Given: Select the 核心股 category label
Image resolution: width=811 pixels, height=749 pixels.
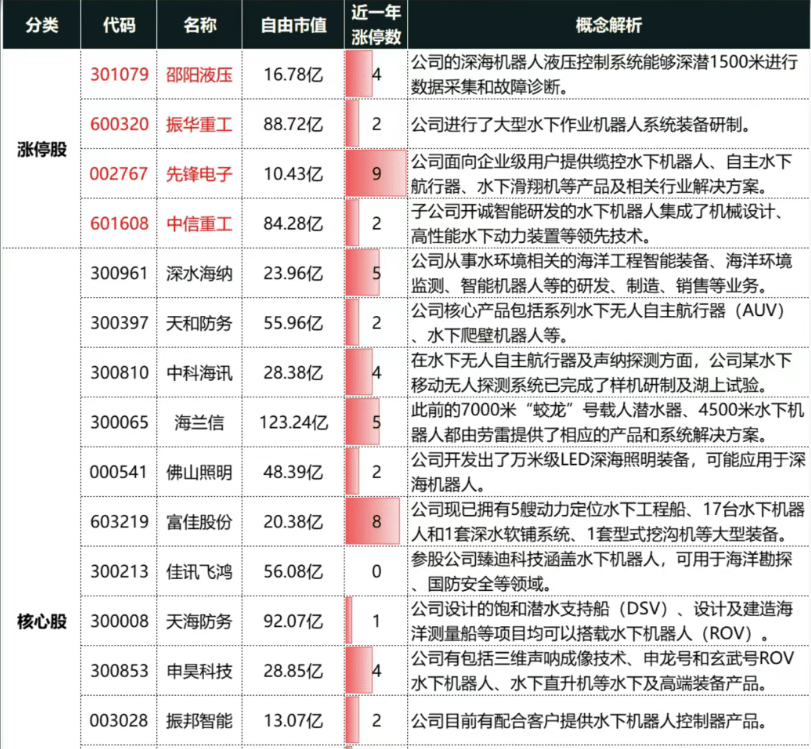Looking at the screenshot, I should pos(40,621).
